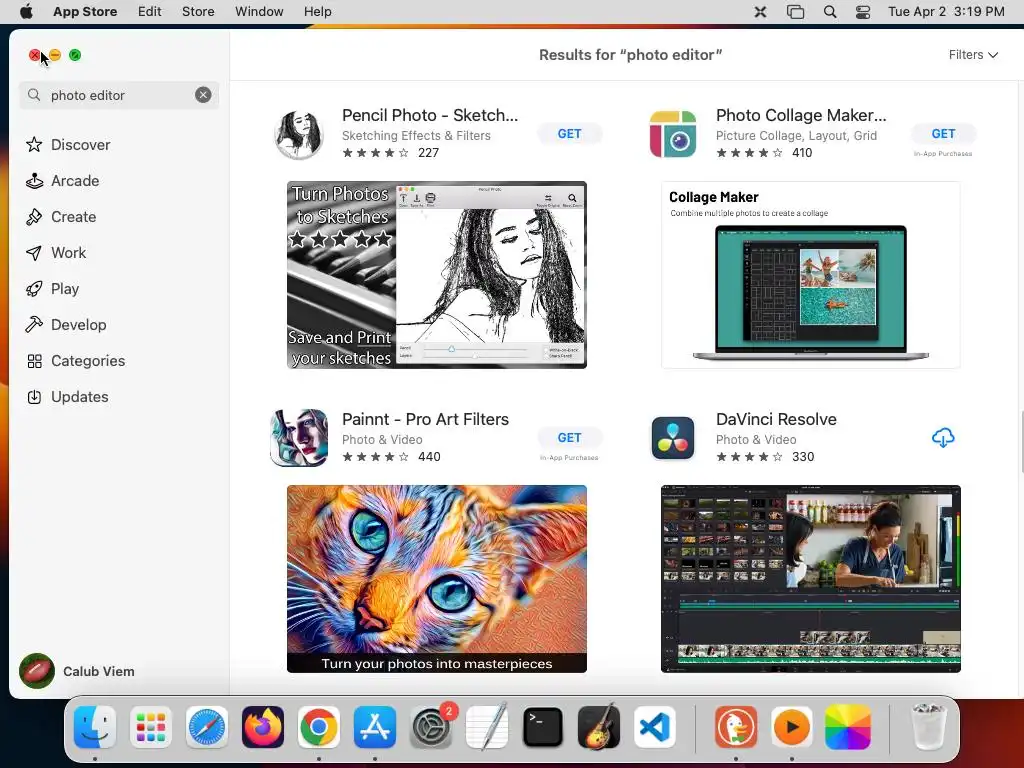Get the Pencil Photo app
Image resolution: width=1024 pixels, height=768 pixels.
pos(569,133)
